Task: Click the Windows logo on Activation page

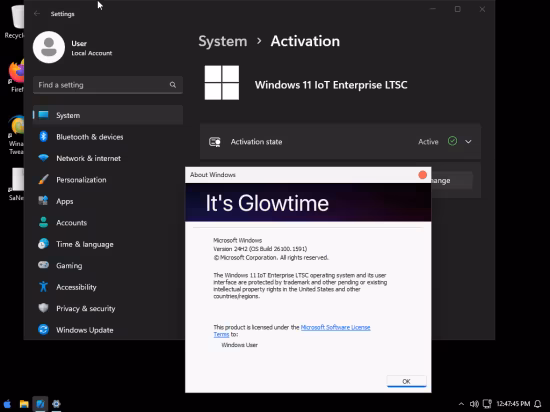Action: 222,82
